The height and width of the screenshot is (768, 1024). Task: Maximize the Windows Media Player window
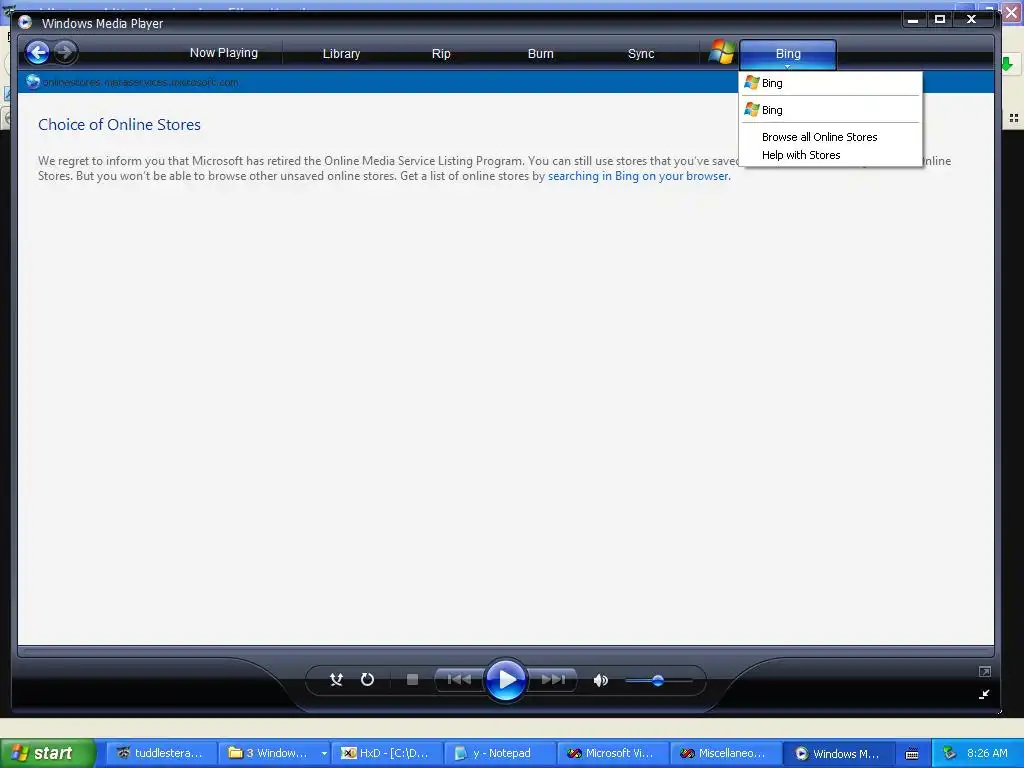pyautogui.click(x=940, y=20)
